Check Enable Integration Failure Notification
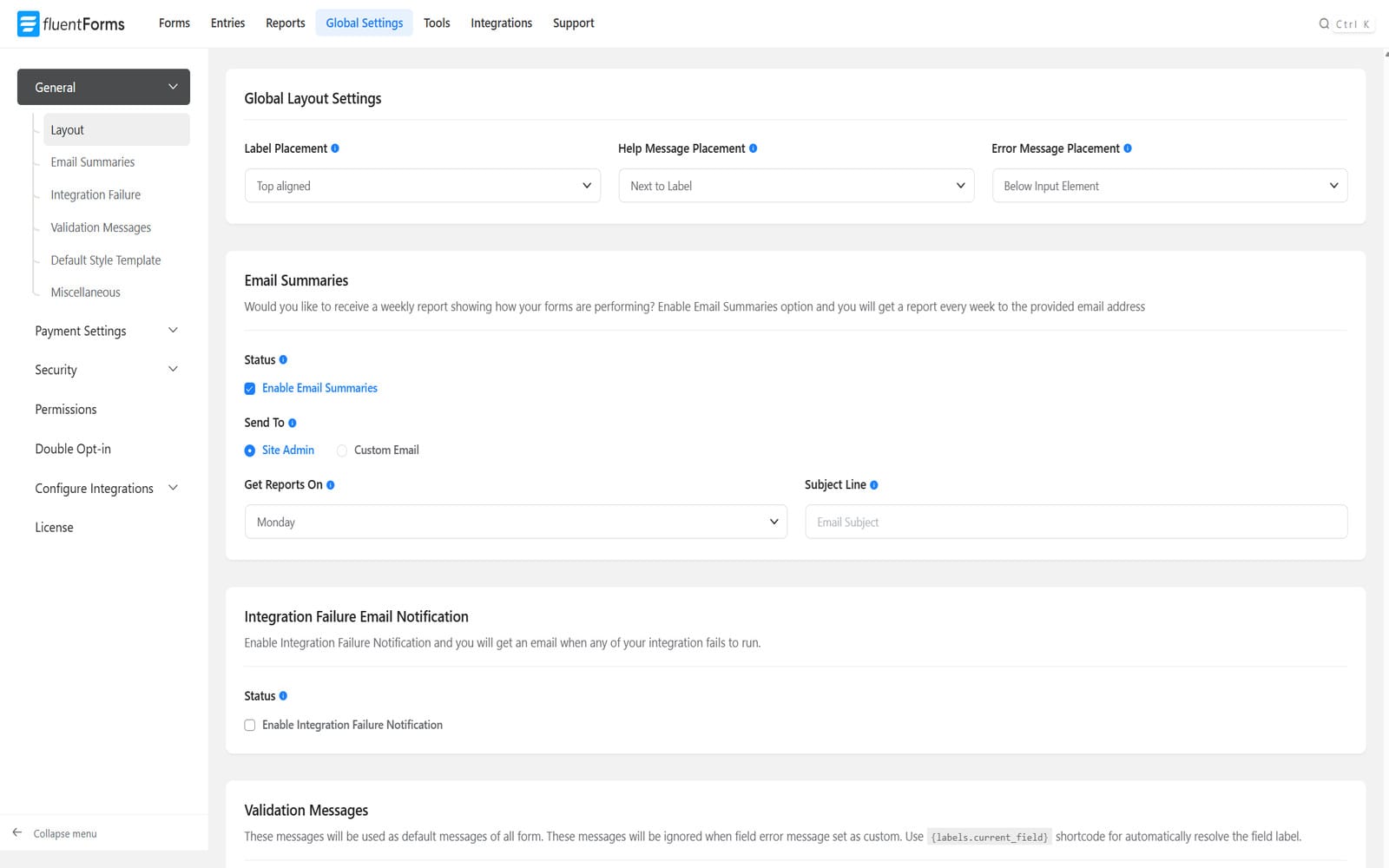The width and height of the screenshot is (1389, 868). click(x=250, y=725)
